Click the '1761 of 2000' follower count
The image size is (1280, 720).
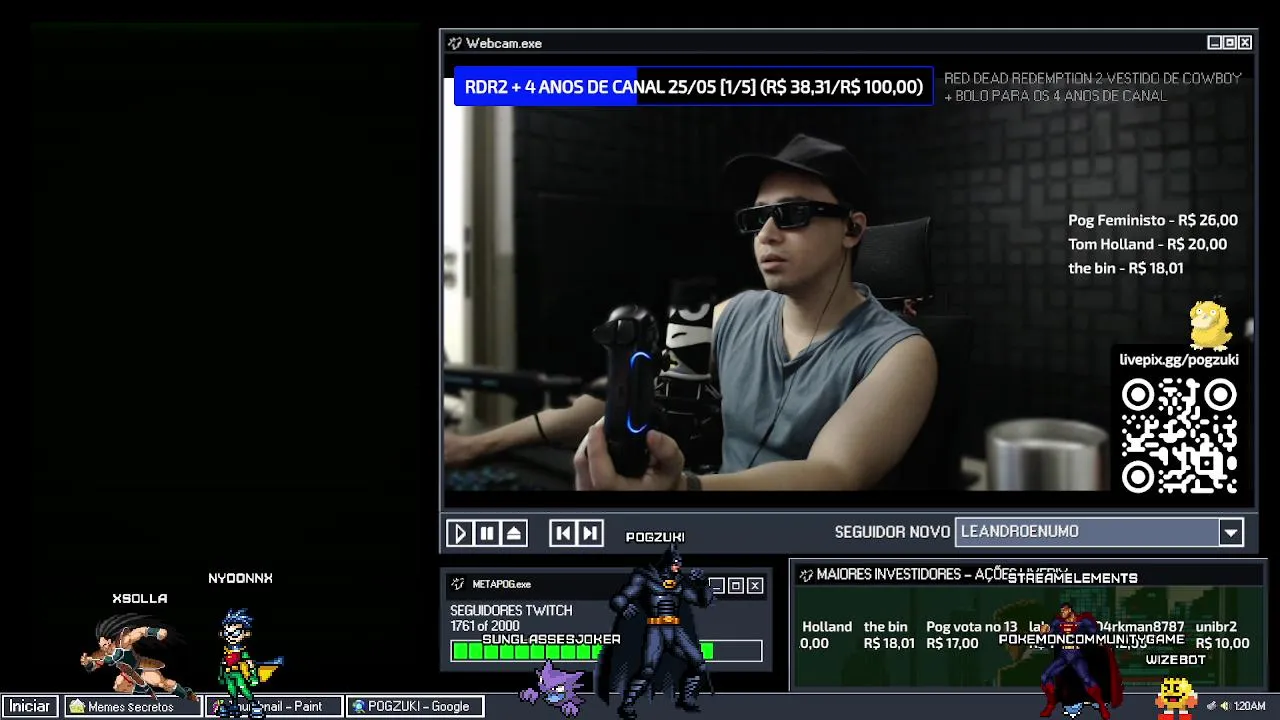click(484, 627)
